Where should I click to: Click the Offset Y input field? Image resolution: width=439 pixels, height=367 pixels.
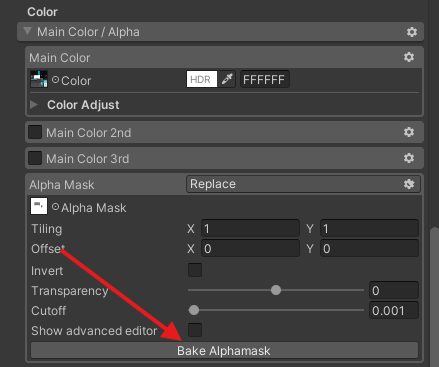point(369,249)
